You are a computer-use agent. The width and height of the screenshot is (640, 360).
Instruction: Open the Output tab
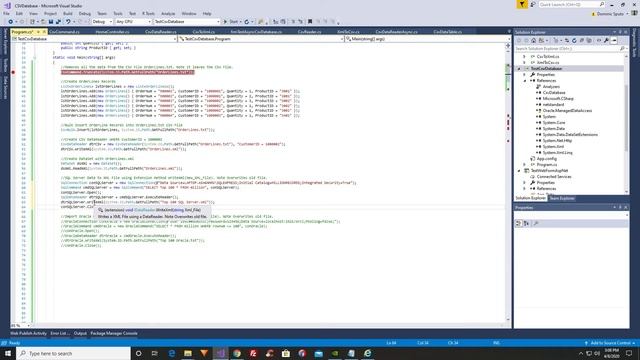(x=80, y=333)
